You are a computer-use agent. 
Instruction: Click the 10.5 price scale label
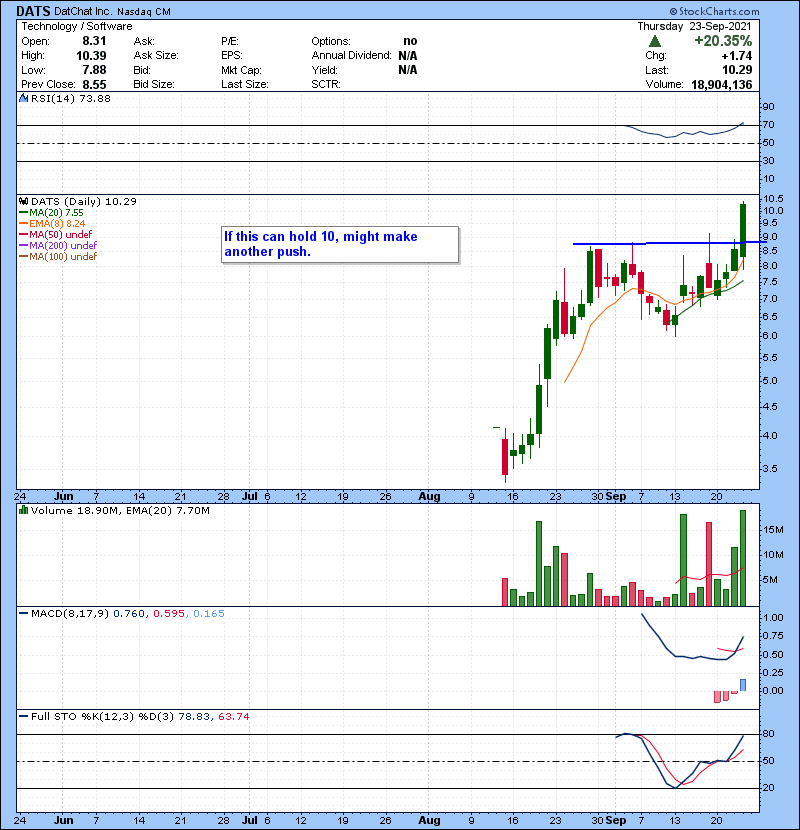[774, 199]
